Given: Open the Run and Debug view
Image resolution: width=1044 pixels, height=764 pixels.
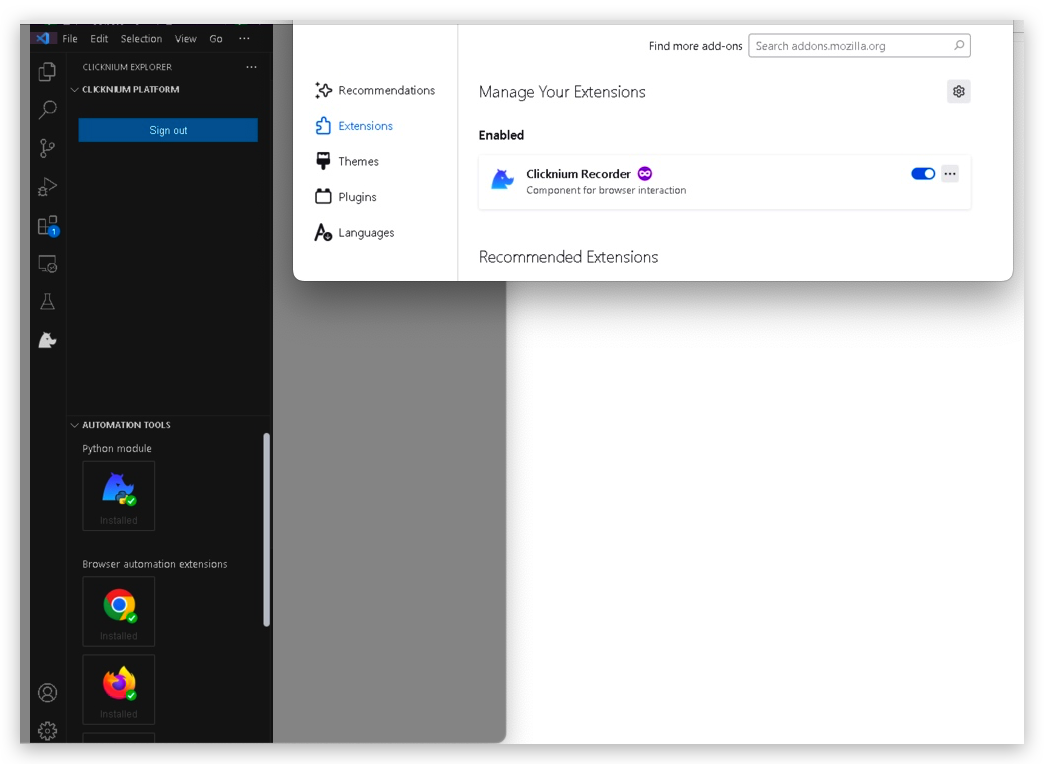Looking at the screenshot, I should click(x=47, y=187).
